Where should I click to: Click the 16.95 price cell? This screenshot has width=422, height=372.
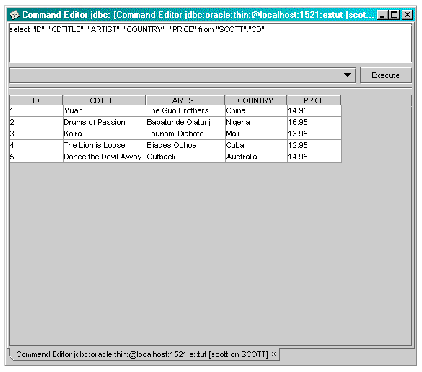(314, 122)
